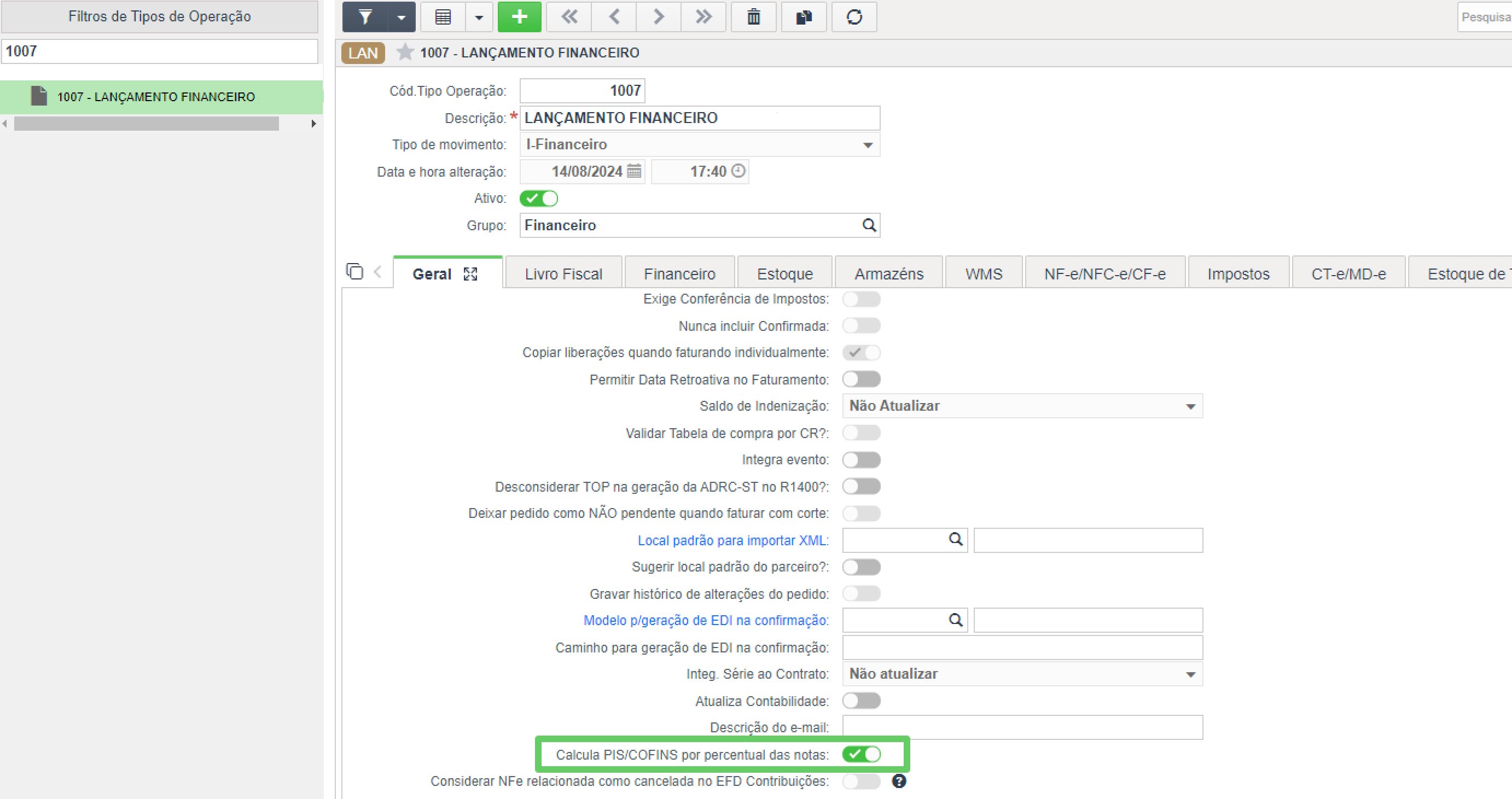Toggle Deixar pedido como NÃO pendente
Screen dimensions: 1512x799
tap(861, 514)
